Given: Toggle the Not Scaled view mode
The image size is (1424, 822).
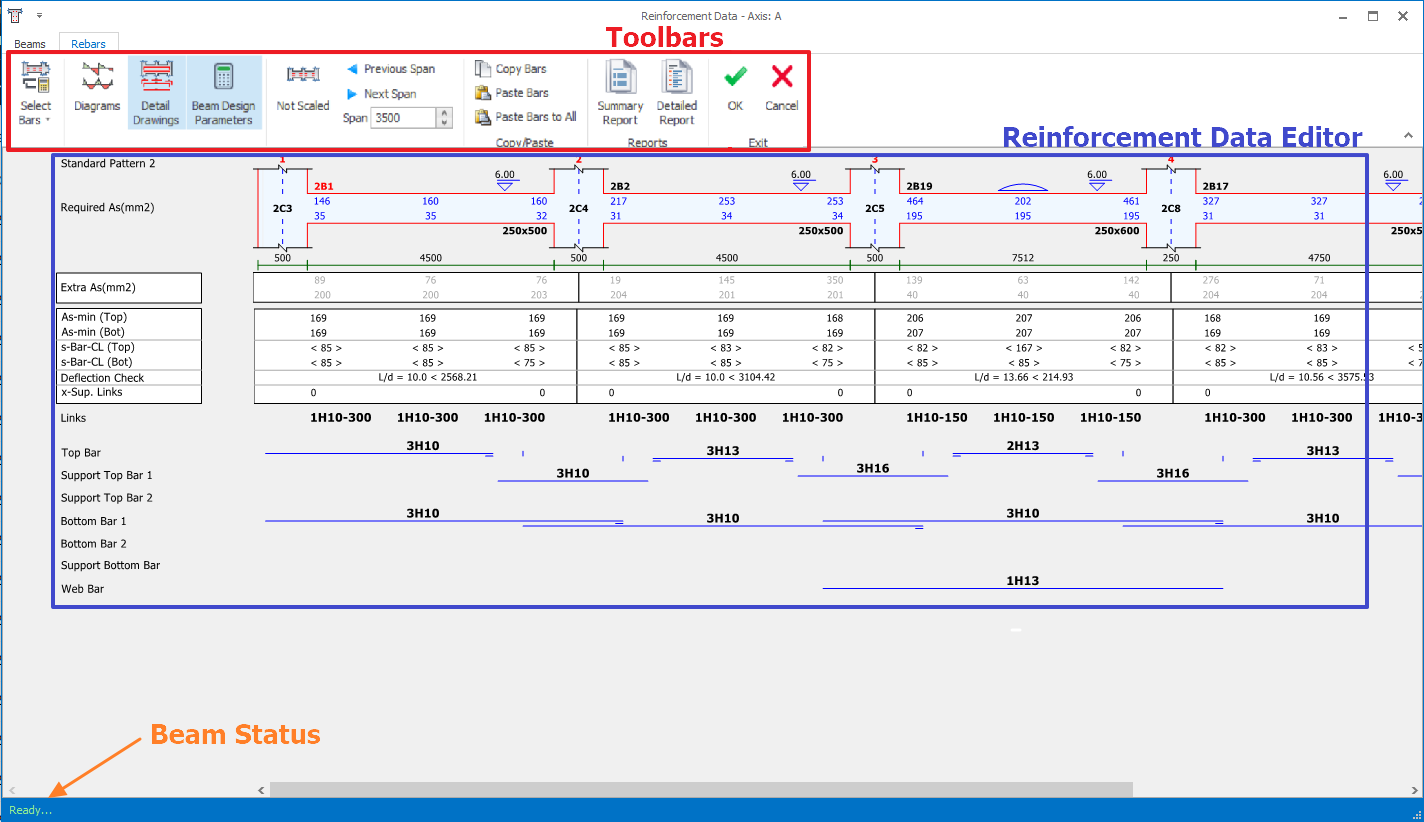Looking at the screenshot, I should [303, 88].
